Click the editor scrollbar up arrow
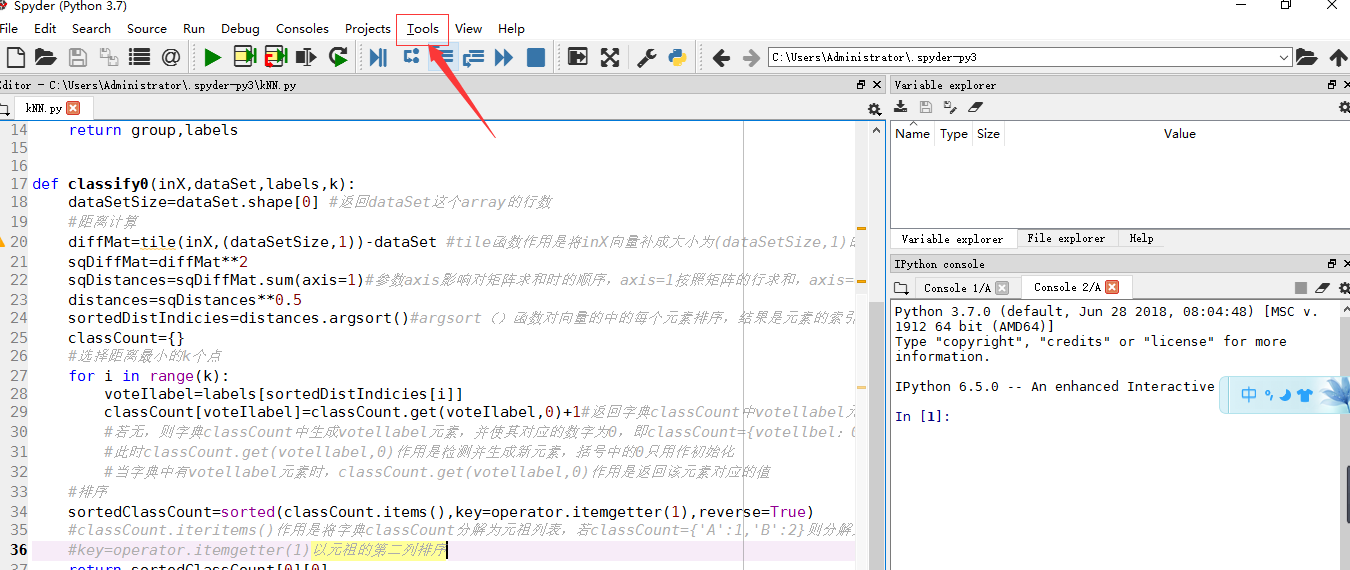Image resolution: width=1350 pixels, height=570 pixels. tap(877, 130)
